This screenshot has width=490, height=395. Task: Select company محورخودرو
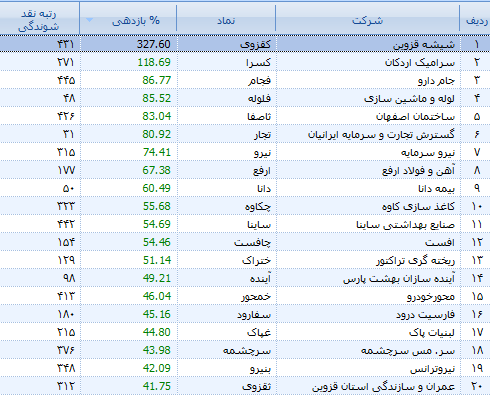(431, 296)
